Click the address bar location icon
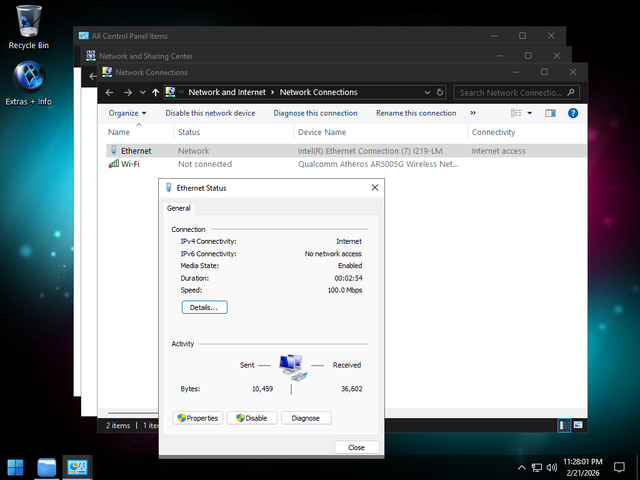This screenshot has width=640, height=480. click(171, 92)
